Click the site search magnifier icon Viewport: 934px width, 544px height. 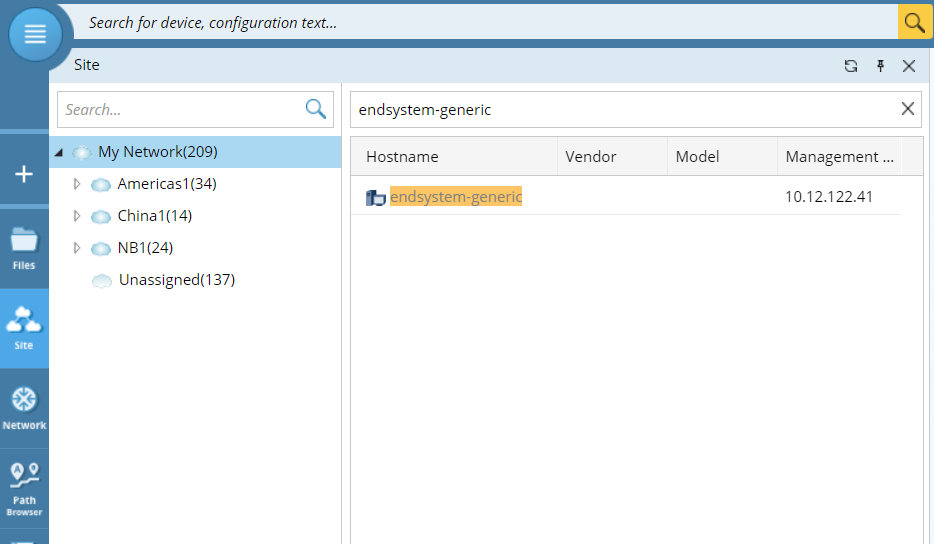pyautogui.click(x=316, y=109)
